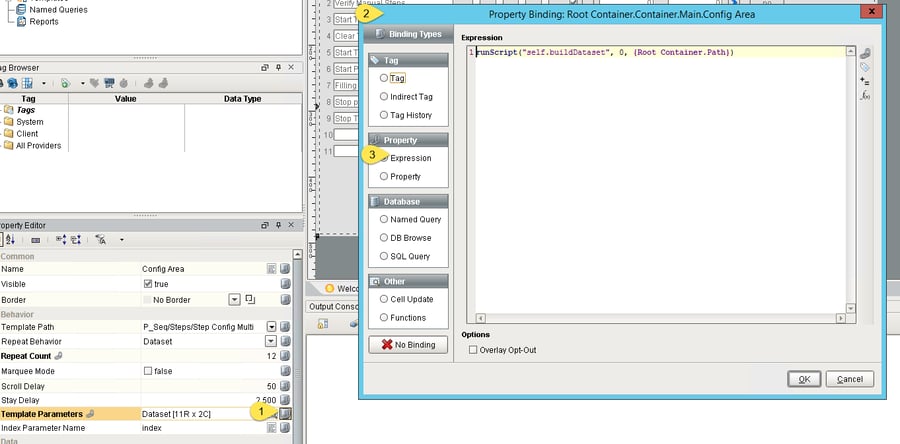The height and width of the screenshot is (444, 900).
Task: Insert tag reference with tag icon
Action: pyautogui.click(x=865, y=68)
